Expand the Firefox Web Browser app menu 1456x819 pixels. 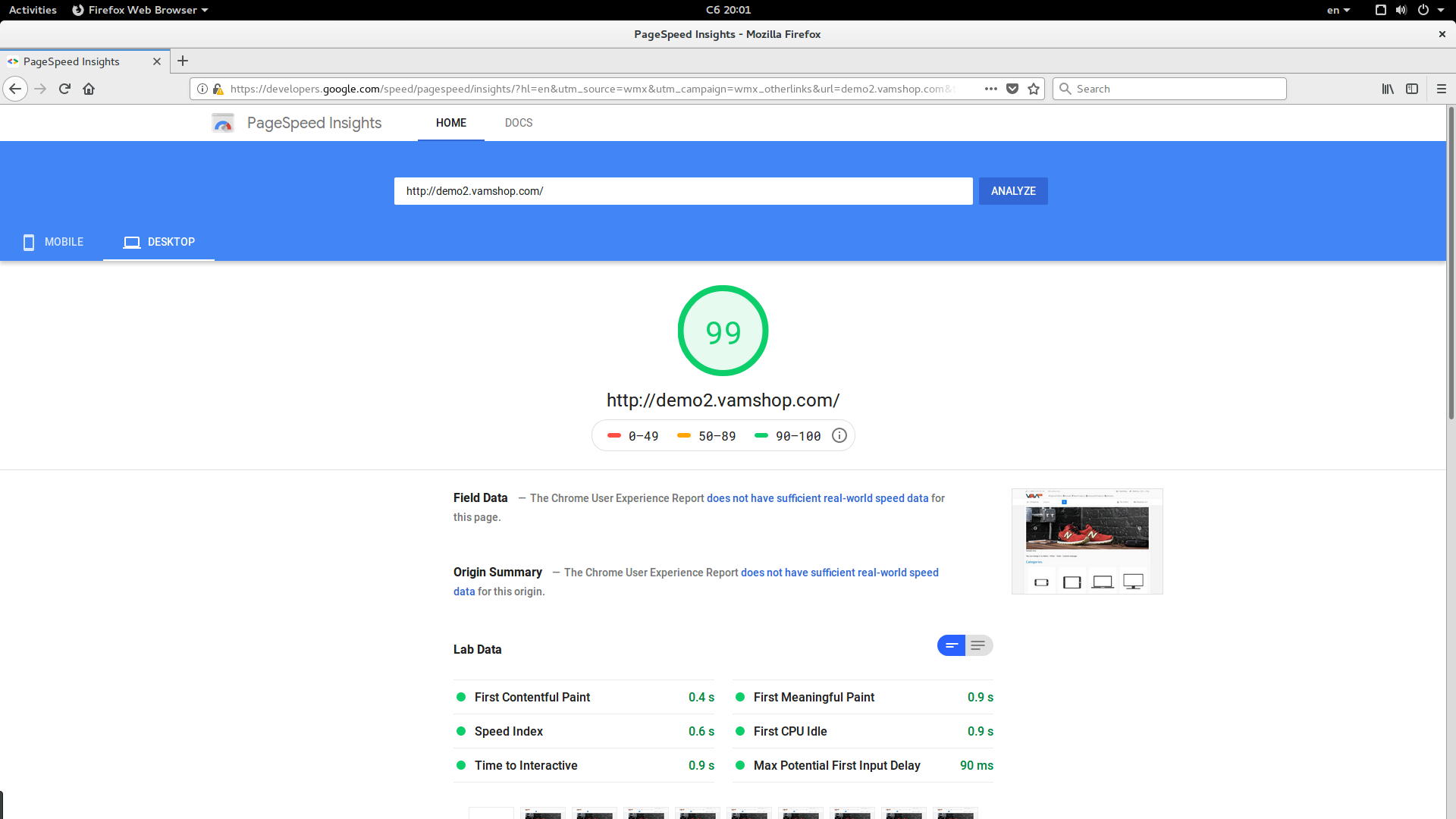pyautogui.click(x=141, y=10)
